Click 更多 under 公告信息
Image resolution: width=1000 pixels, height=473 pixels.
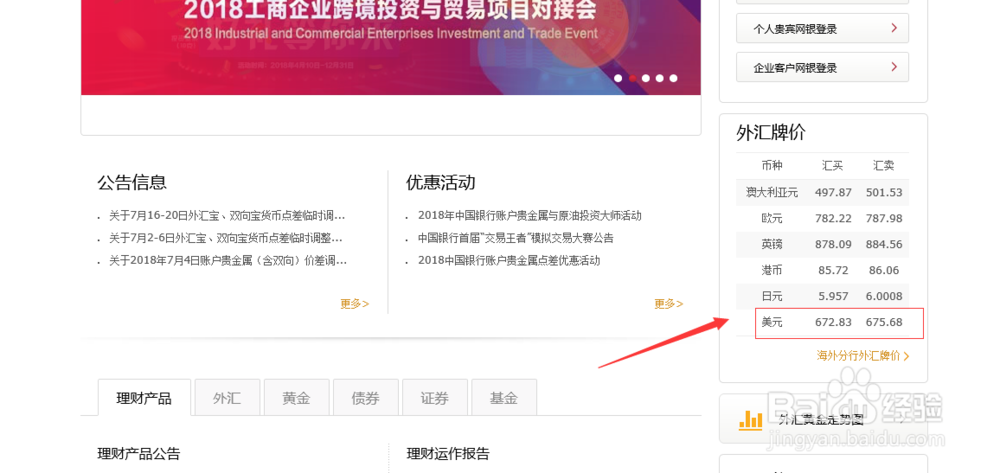coord(355,304)
